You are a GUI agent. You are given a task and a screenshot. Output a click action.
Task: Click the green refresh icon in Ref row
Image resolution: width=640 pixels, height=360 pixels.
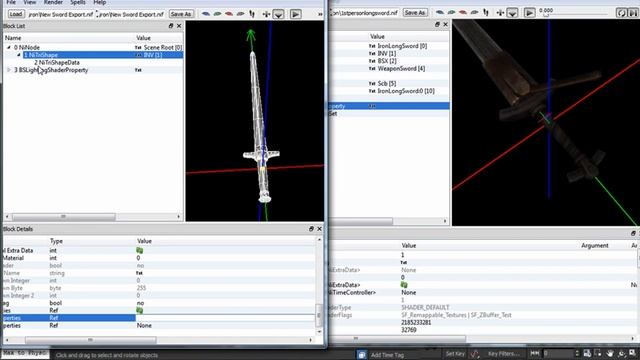[140, 310]
